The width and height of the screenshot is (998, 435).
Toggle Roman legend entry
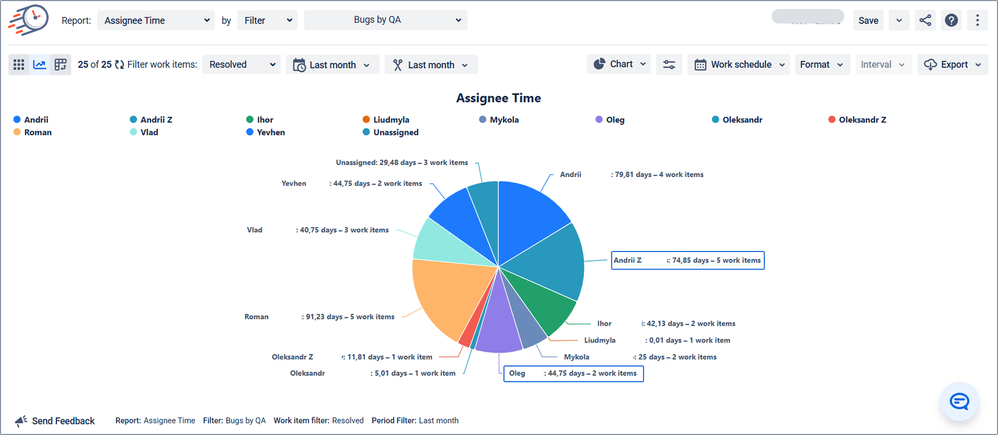click(x=32, y=132)
